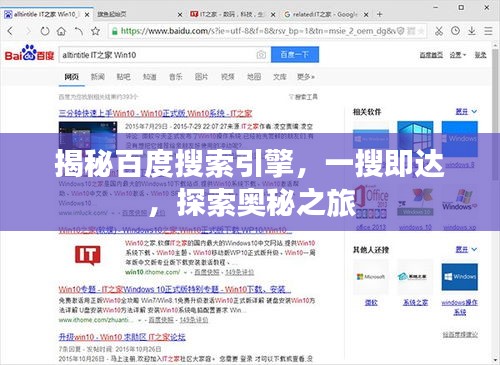This screenshot has width=500, height=365.
Task: Expand the 相关软件 panel with 展开
Action: 466,111
